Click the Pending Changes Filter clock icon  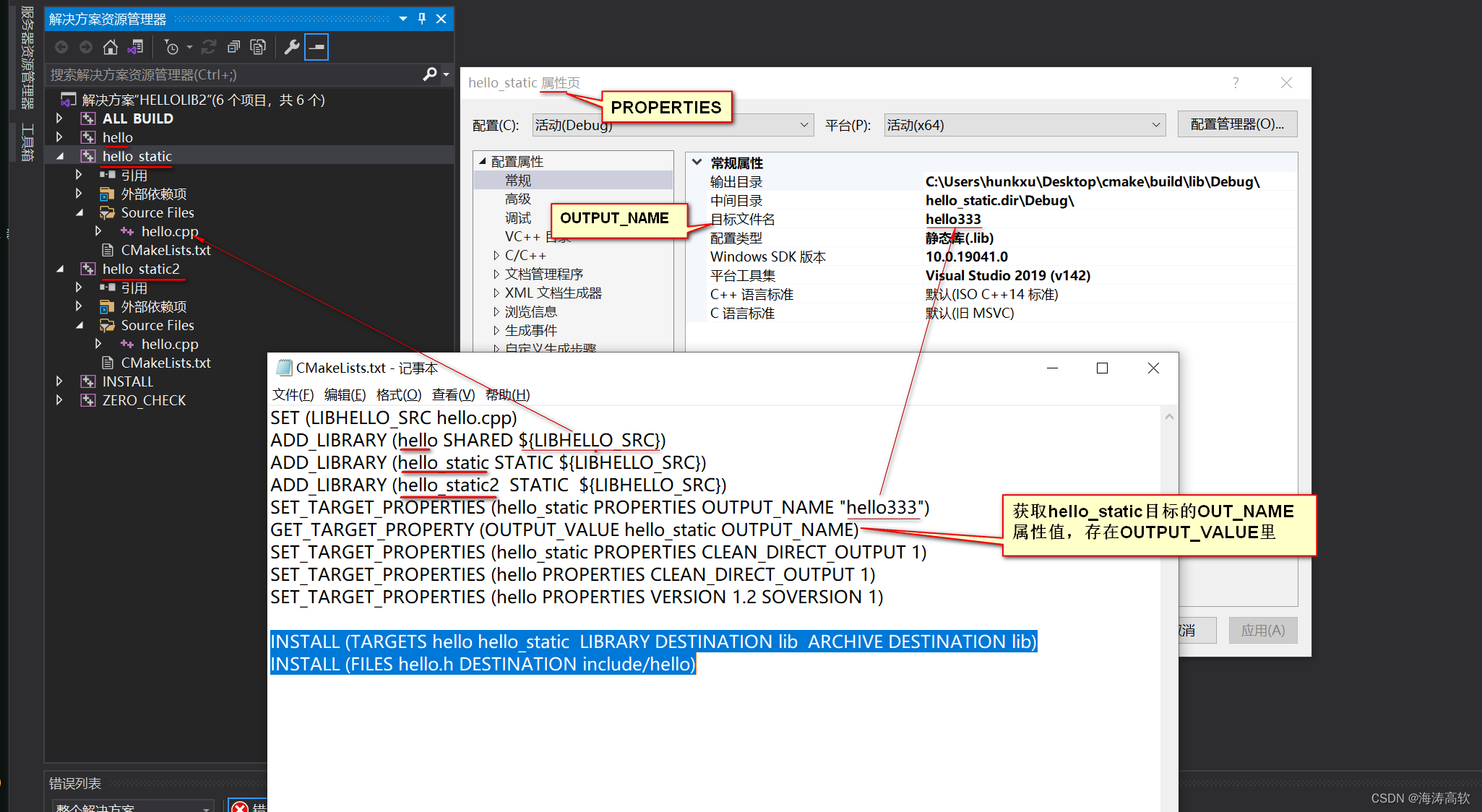coord(171,48)
